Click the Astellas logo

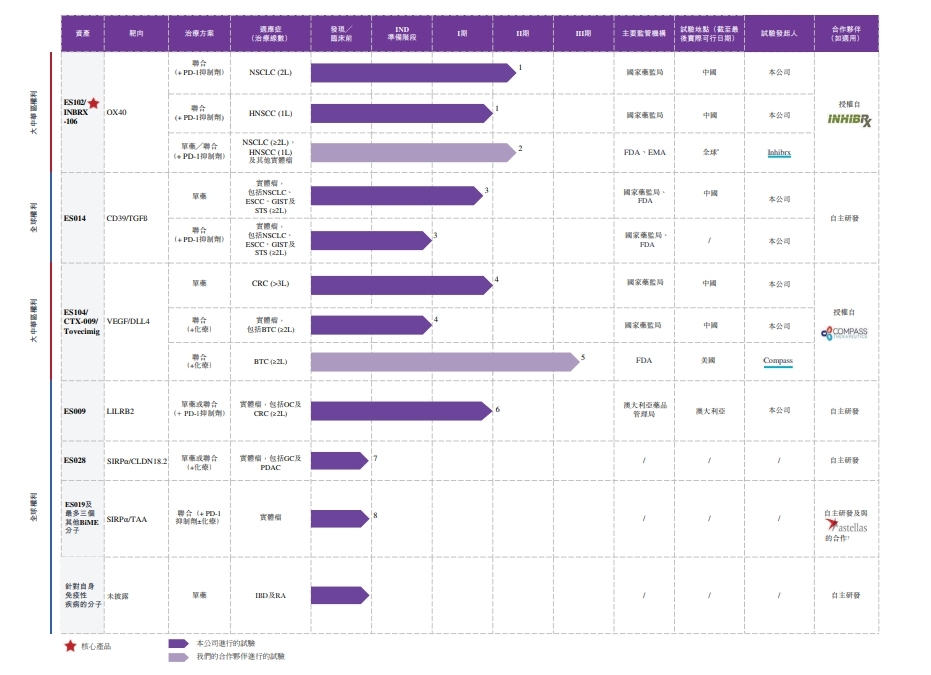pyautogui.click(x=846, y=526)
